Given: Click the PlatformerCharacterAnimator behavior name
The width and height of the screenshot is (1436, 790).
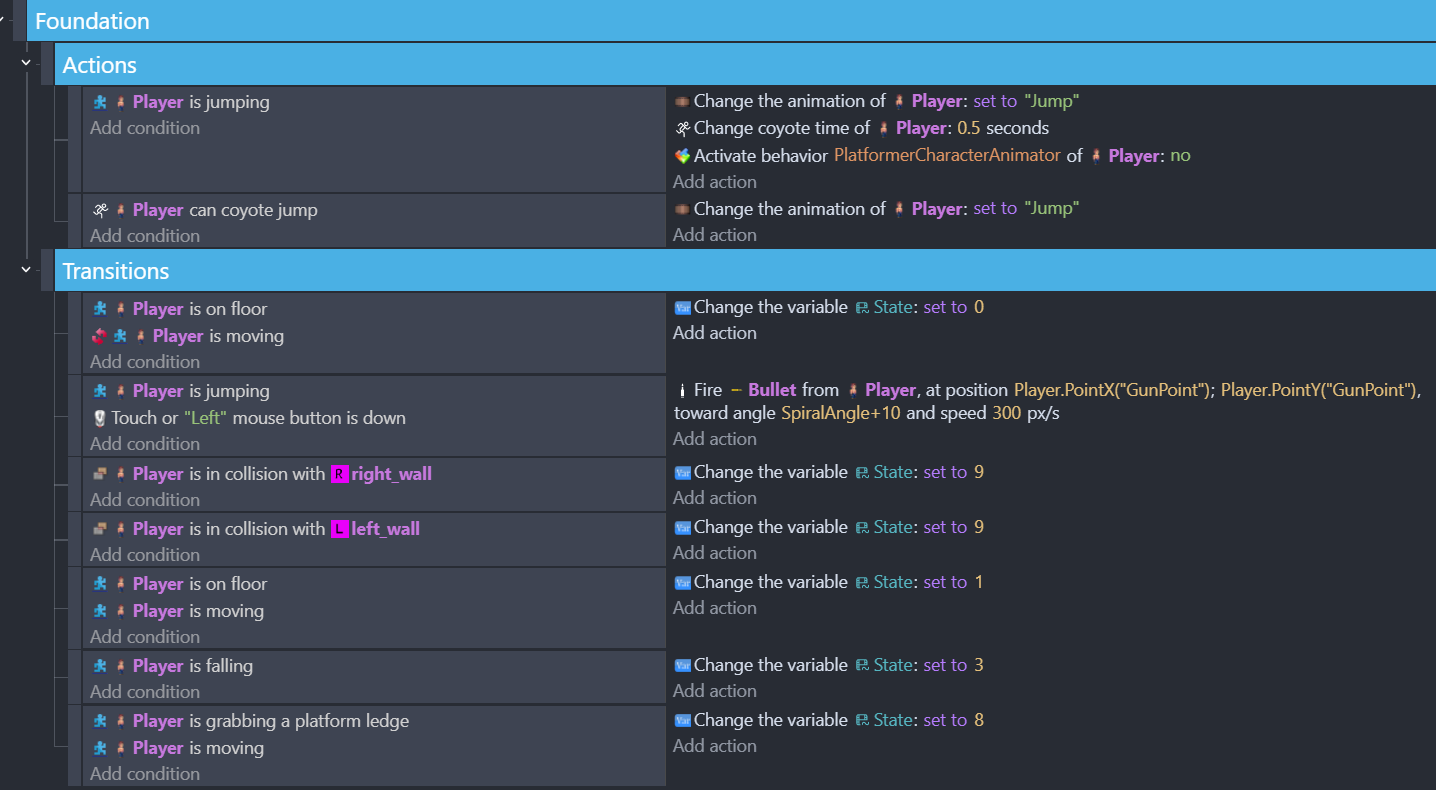Looking at the screenshot, I should pyautogui.click(x=948, y=156).
